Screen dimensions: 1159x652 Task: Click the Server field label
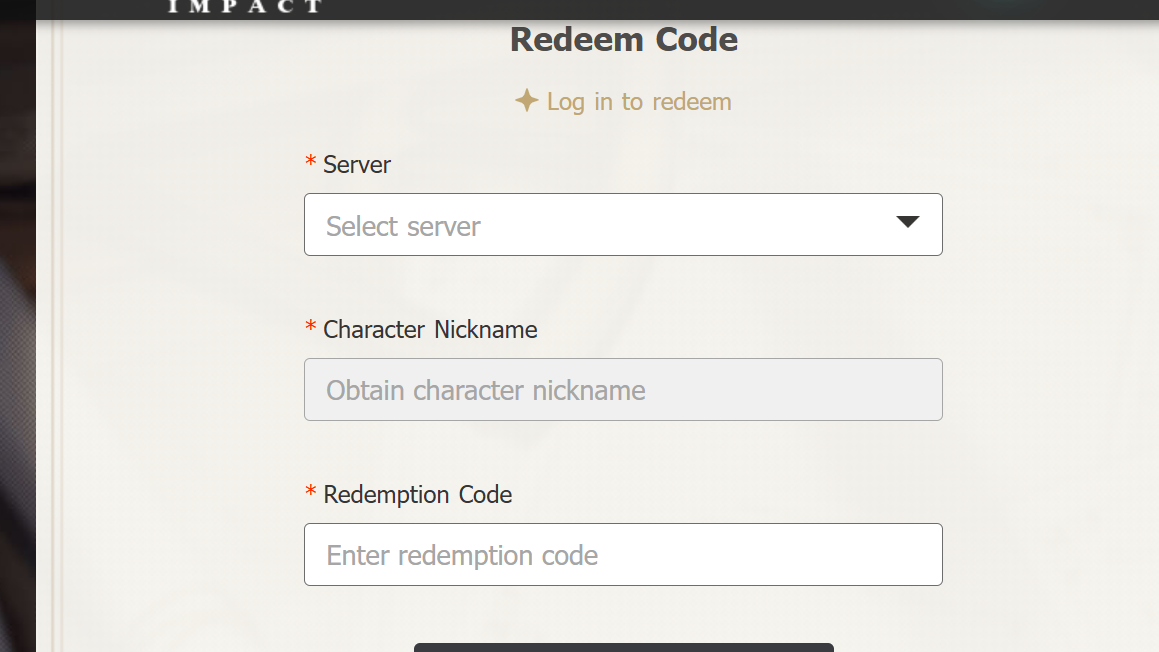pyautogui.click(x=357, y=165)
